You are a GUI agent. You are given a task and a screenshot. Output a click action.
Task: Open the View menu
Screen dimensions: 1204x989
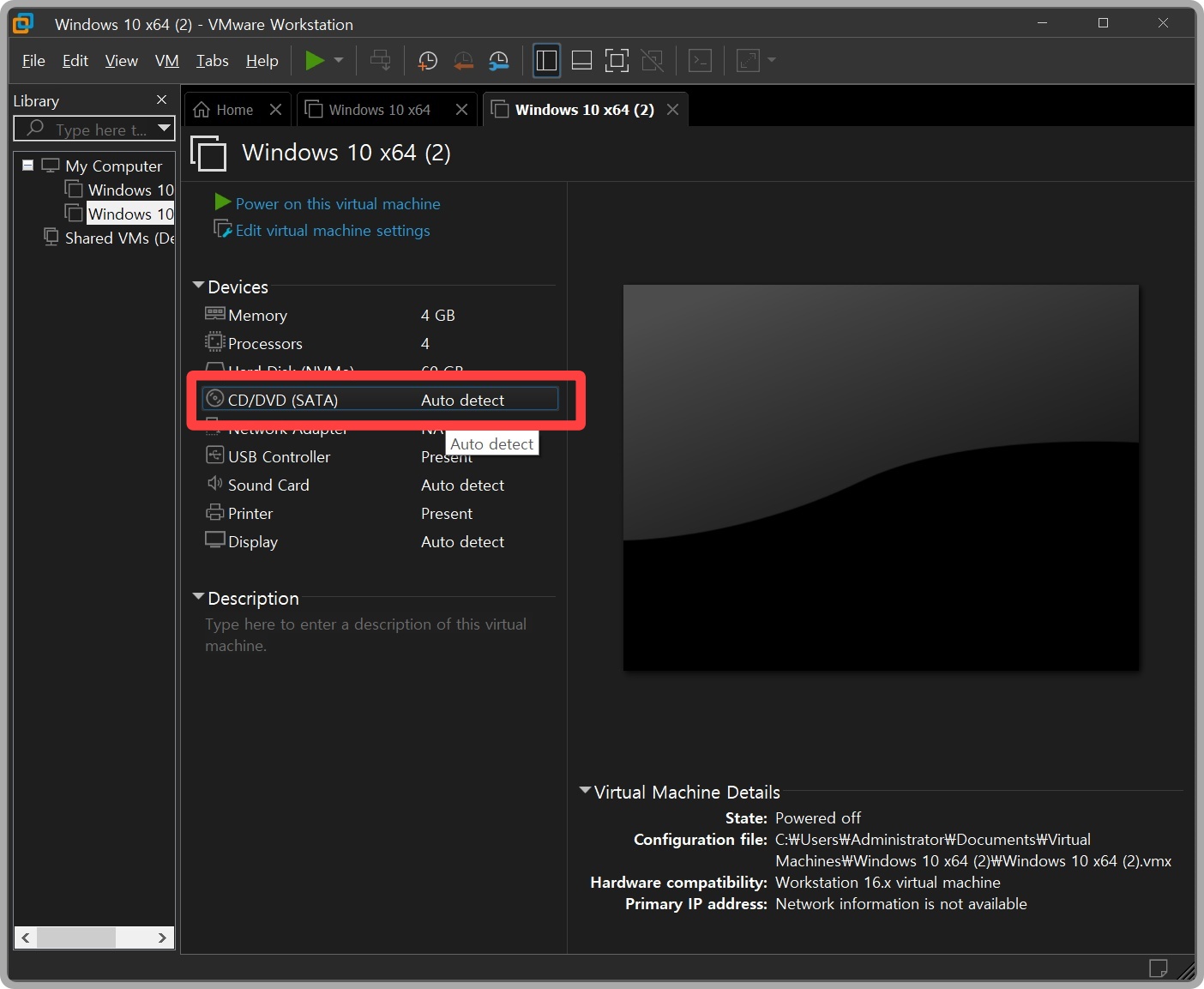point(122,60)
